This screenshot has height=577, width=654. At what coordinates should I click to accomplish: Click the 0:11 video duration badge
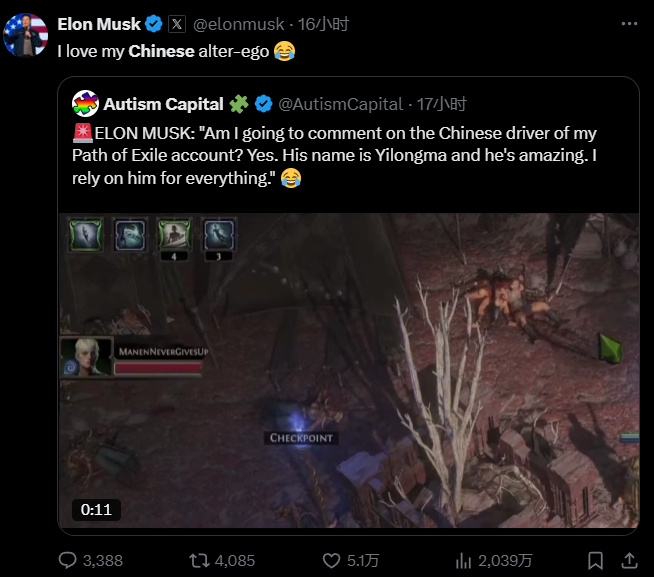coord(96,509)
